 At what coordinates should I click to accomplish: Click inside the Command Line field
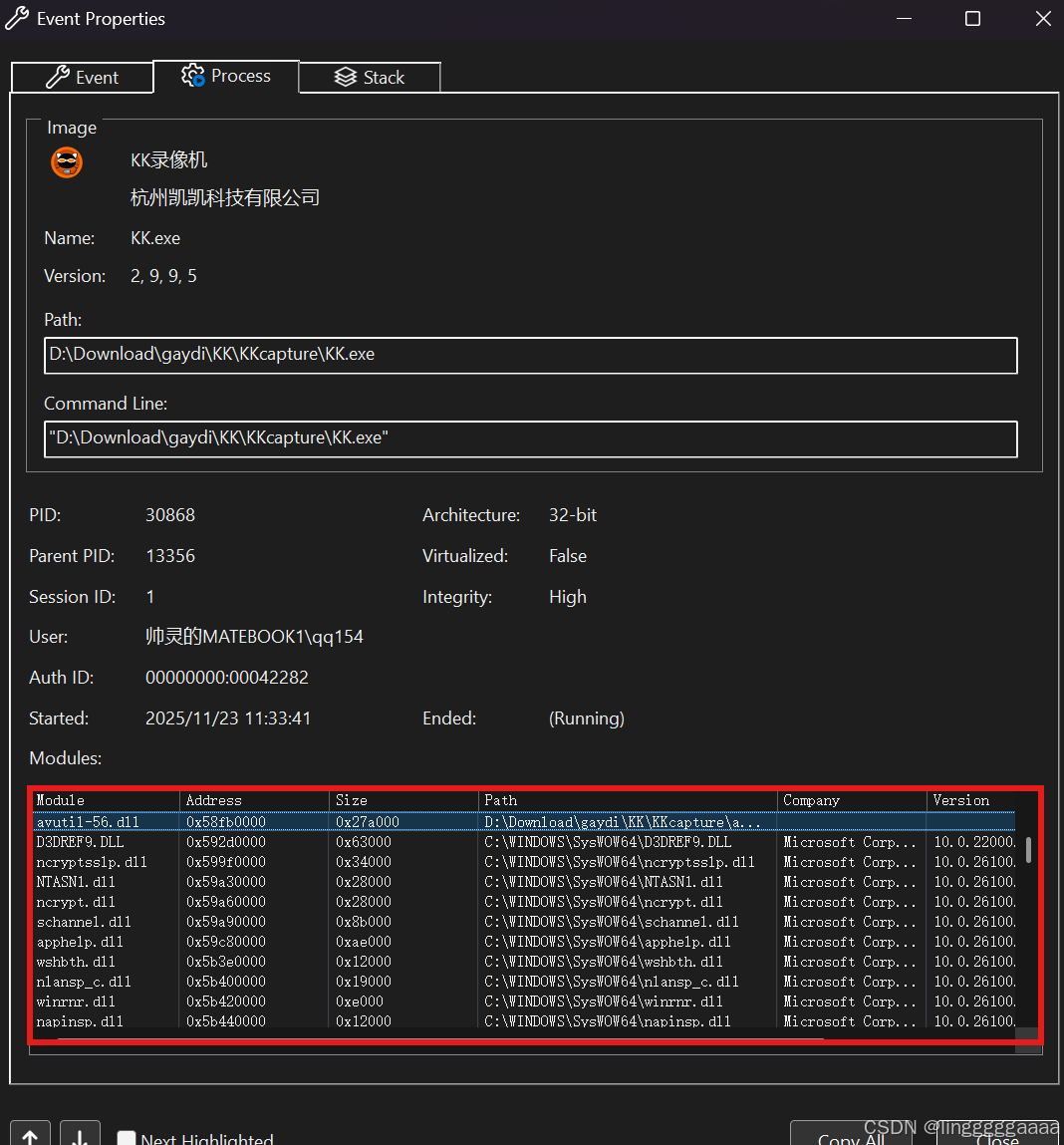530,438
